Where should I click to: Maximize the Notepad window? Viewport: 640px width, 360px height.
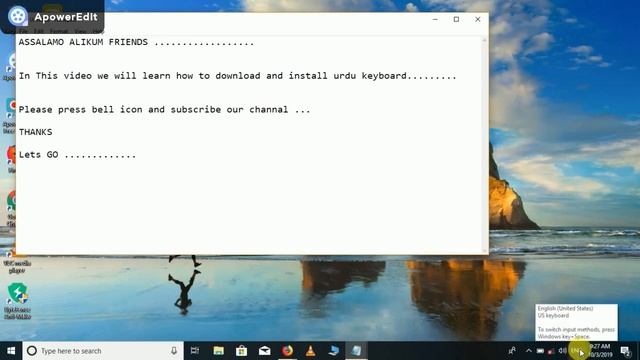click(x=456, y=19)
